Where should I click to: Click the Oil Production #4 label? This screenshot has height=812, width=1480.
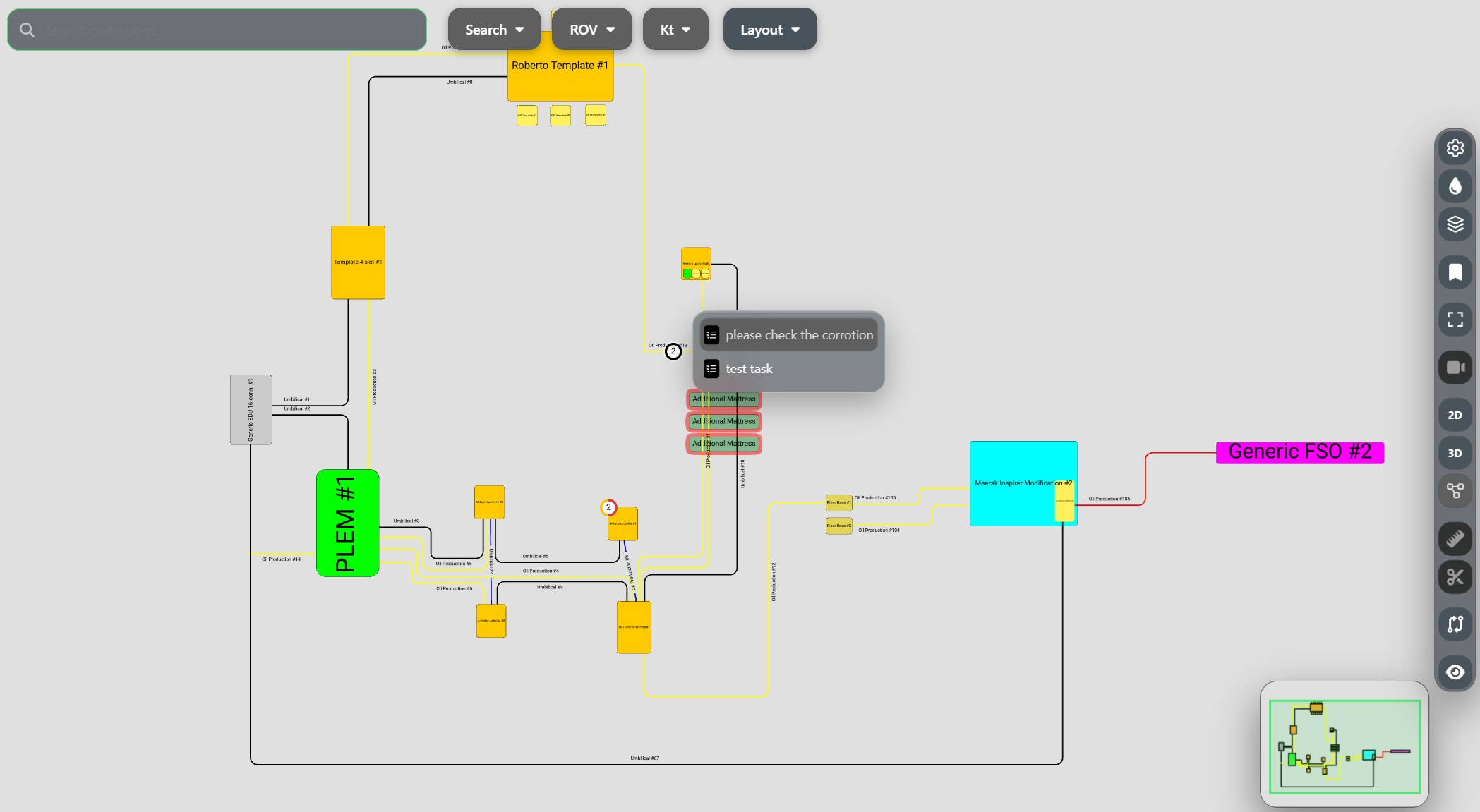click(541, 571)
